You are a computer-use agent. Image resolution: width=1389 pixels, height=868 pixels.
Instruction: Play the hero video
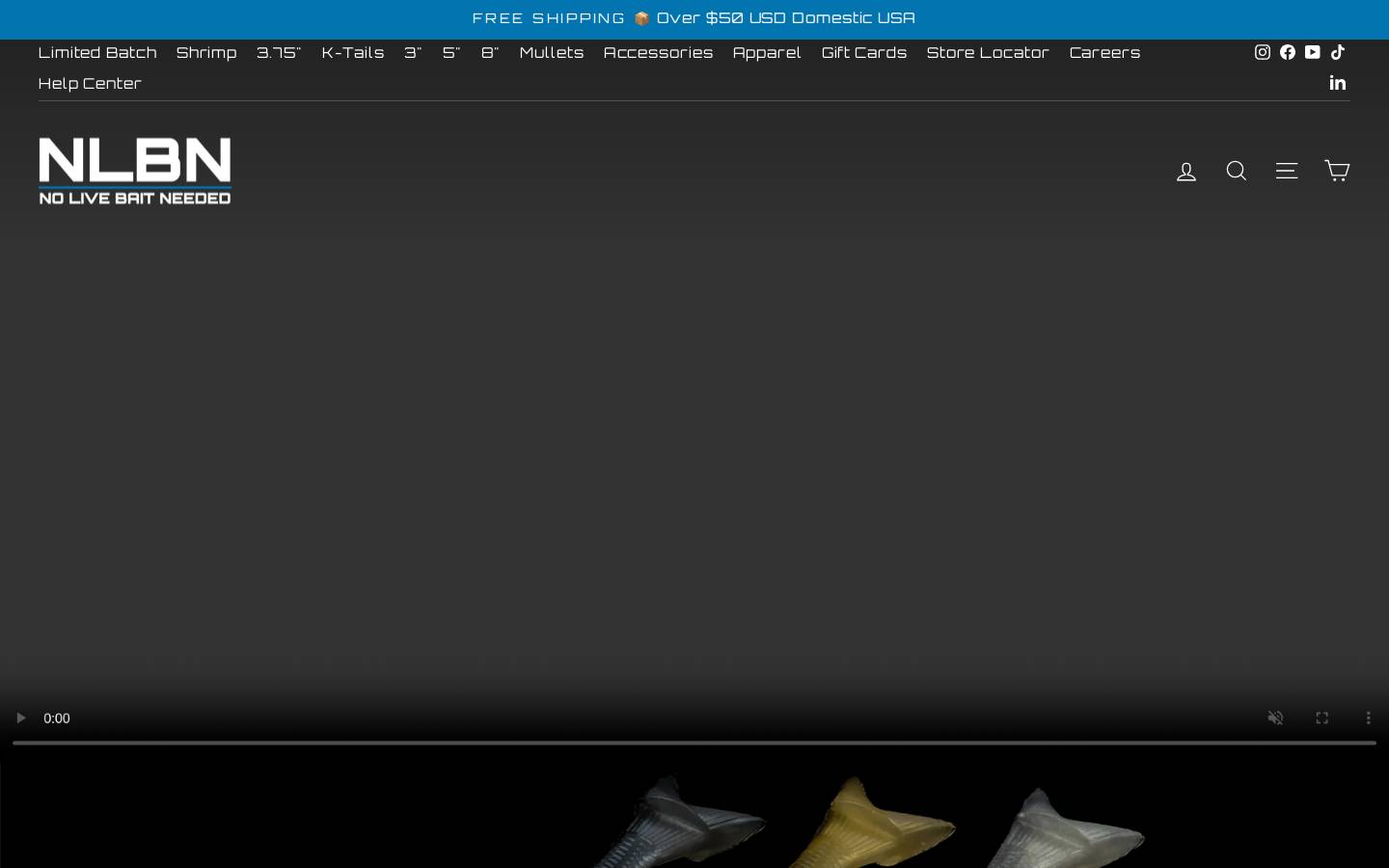[20, 718]
